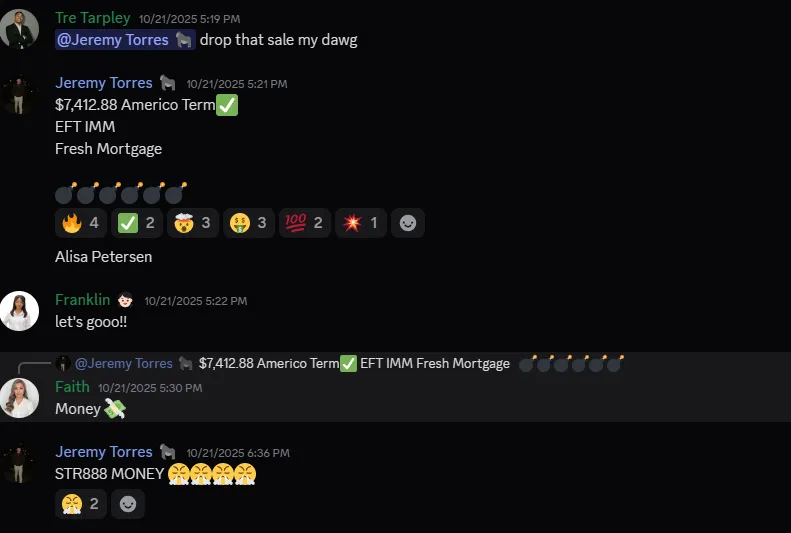Click the Franklin username
The width and height of the screenshot is (791, 533).
click(83, 300)
